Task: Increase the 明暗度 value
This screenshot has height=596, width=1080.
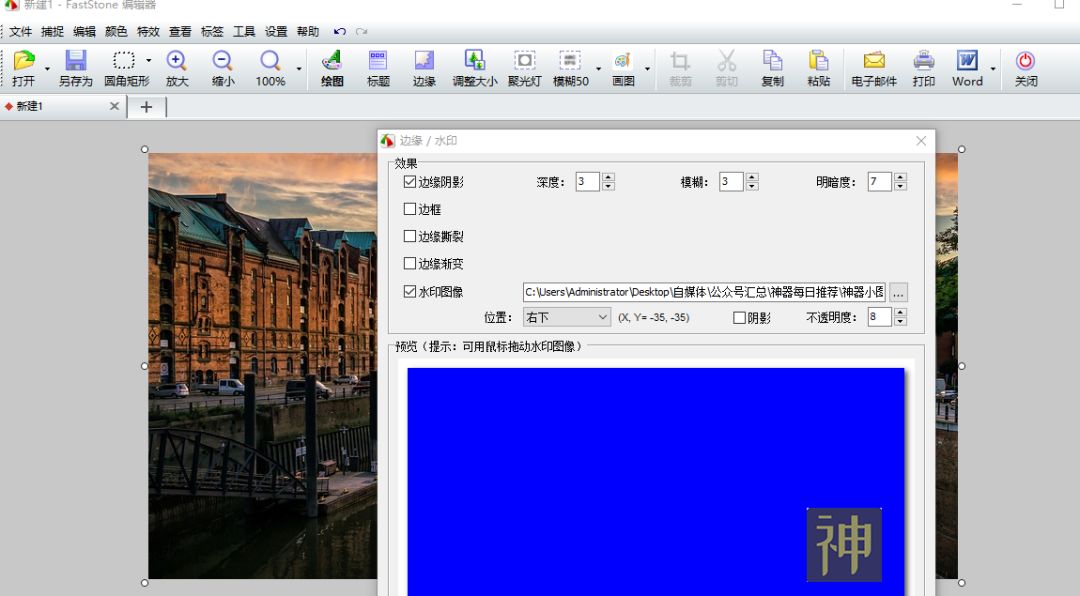Action: pyautogui.click(x=900, y=177)
